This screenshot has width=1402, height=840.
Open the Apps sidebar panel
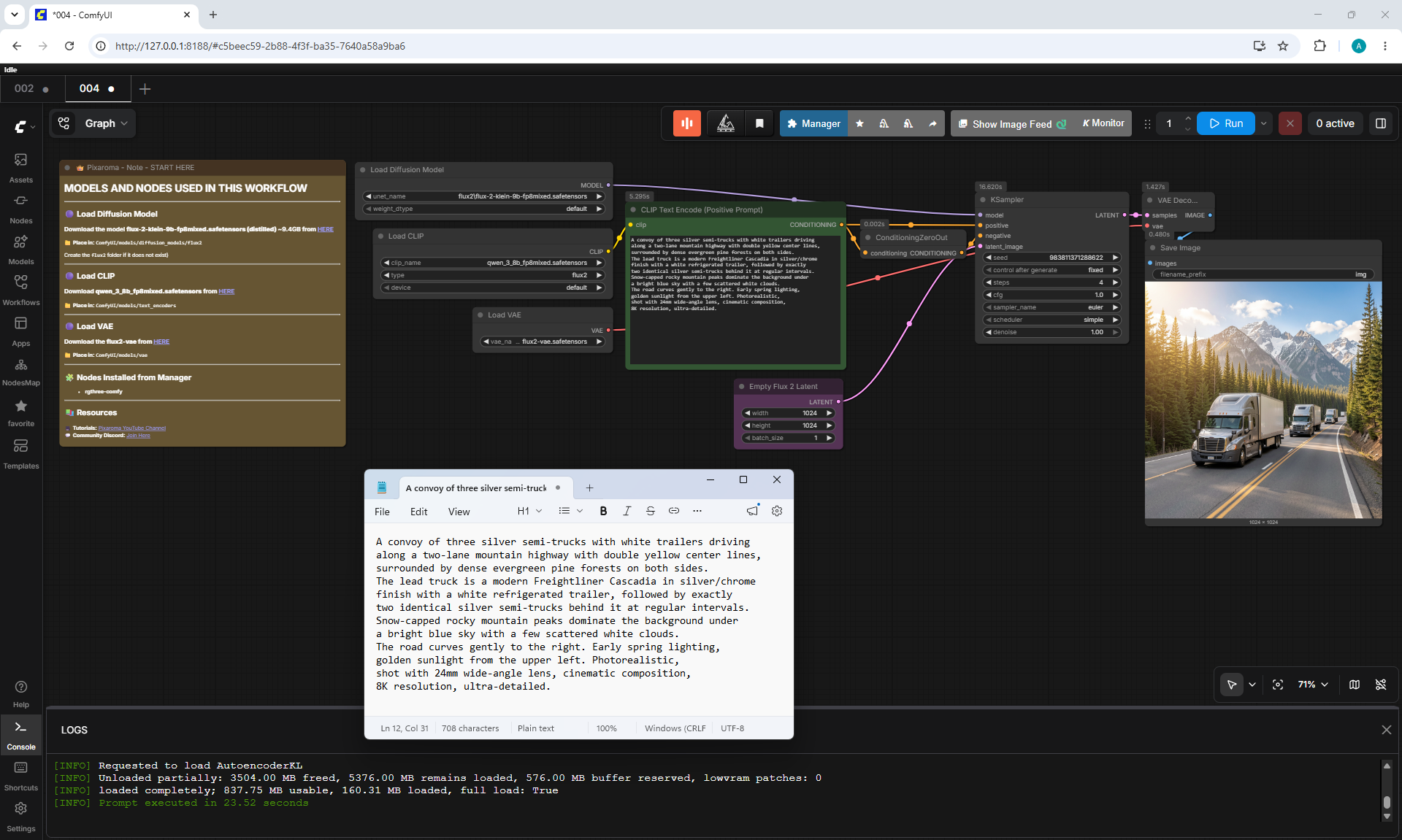(21, 331)
